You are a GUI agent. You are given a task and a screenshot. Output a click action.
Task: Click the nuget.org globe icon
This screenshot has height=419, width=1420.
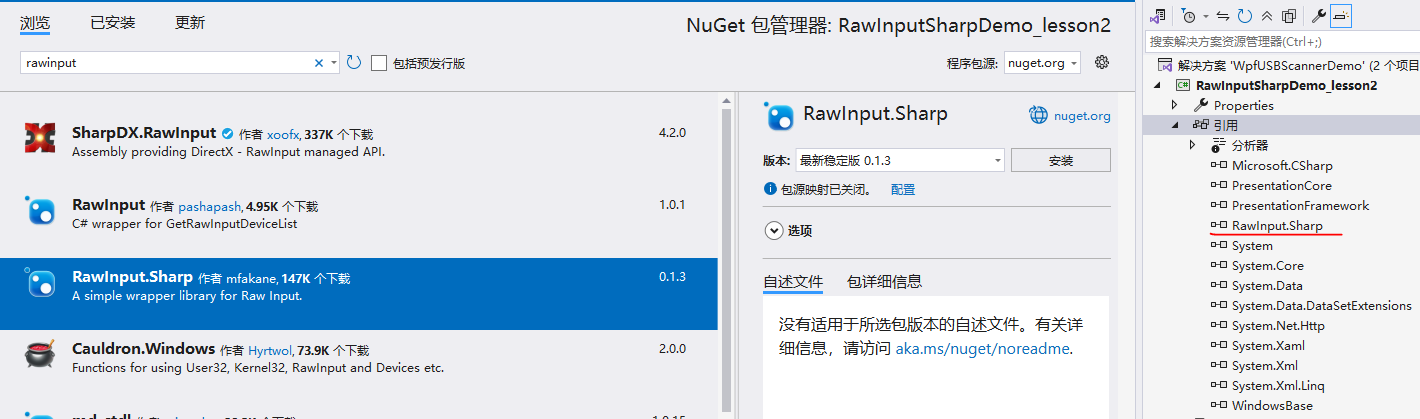1039,115
